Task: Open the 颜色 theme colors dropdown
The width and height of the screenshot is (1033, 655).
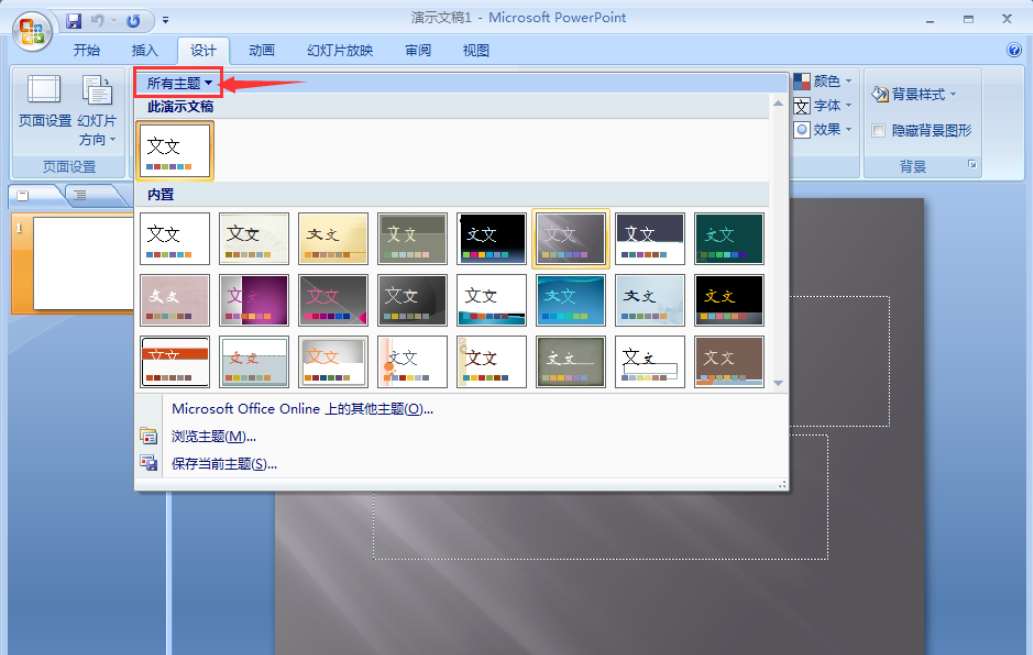Action: [823, 81]
